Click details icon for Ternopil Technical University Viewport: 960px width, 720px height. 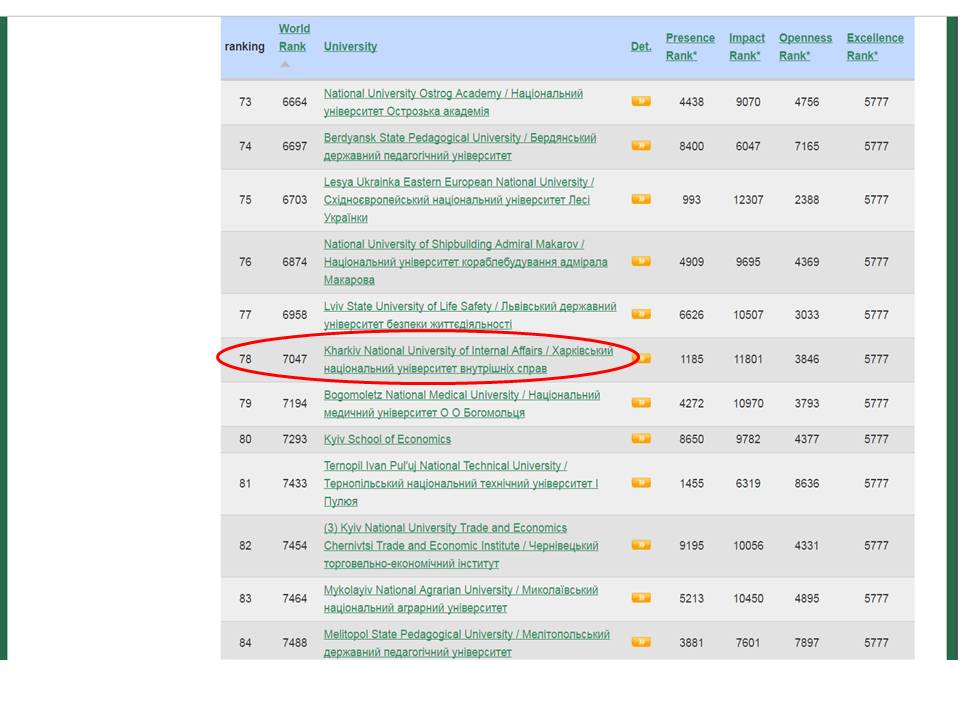pos(641,483)
